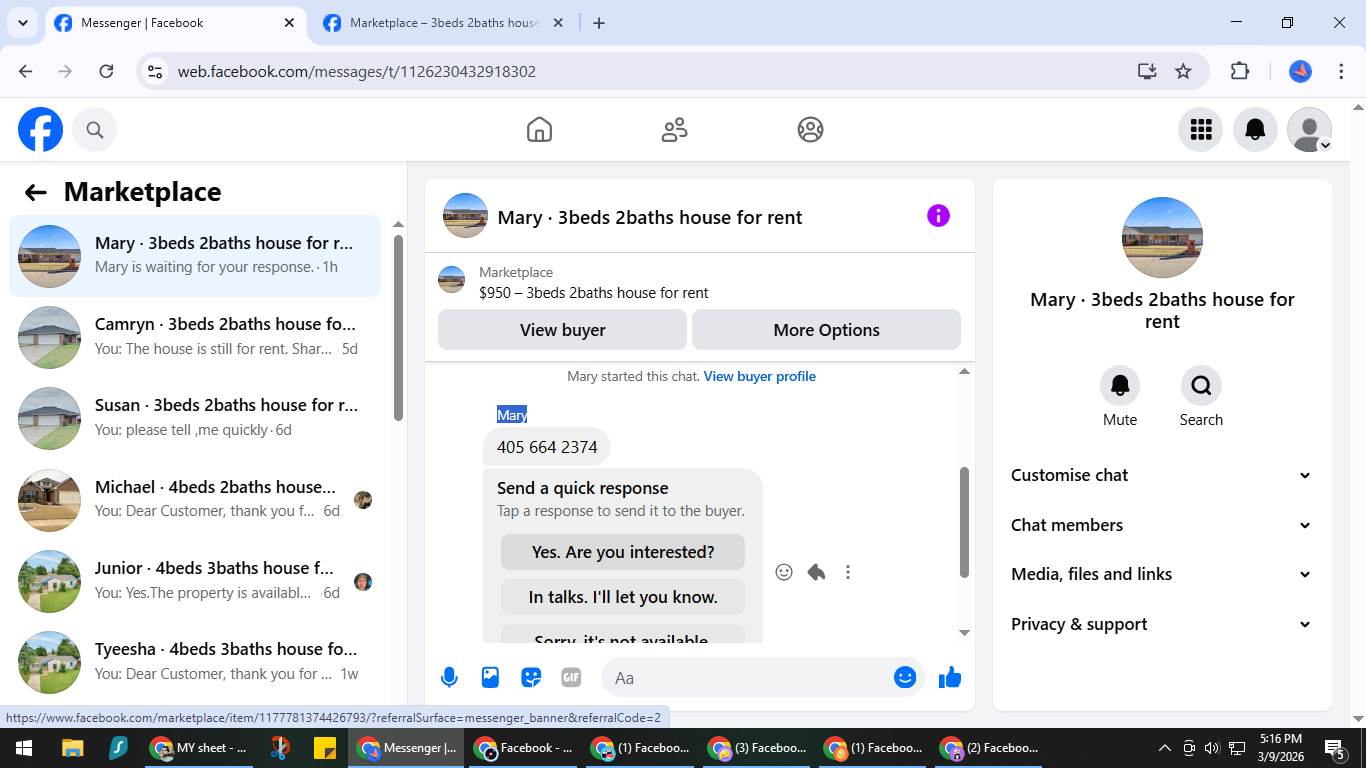Expand Chat members section
Viewport: 1366px width, 768px height.
1160,525
